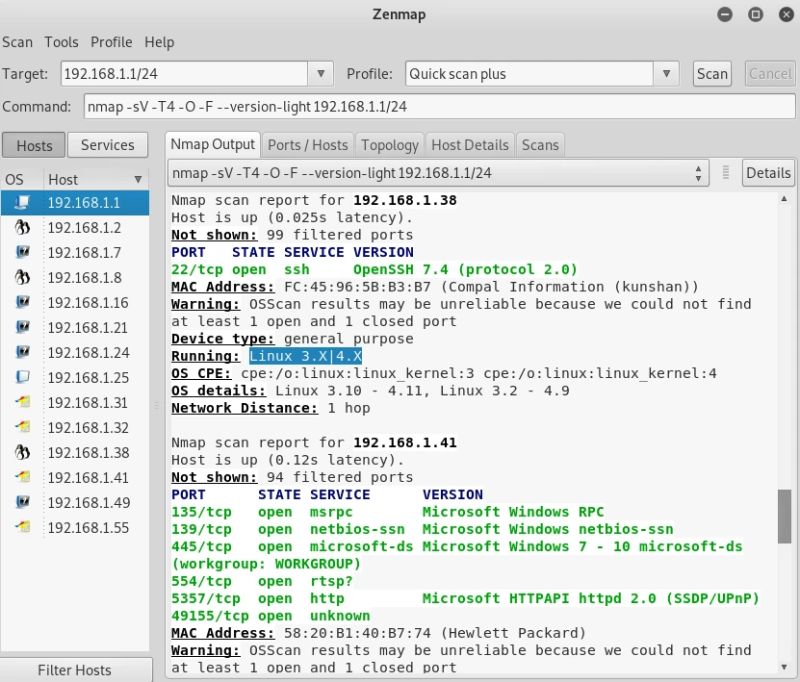Click the output scrollbar thumb
800x682 pixels.
click(x=784, y=517)
